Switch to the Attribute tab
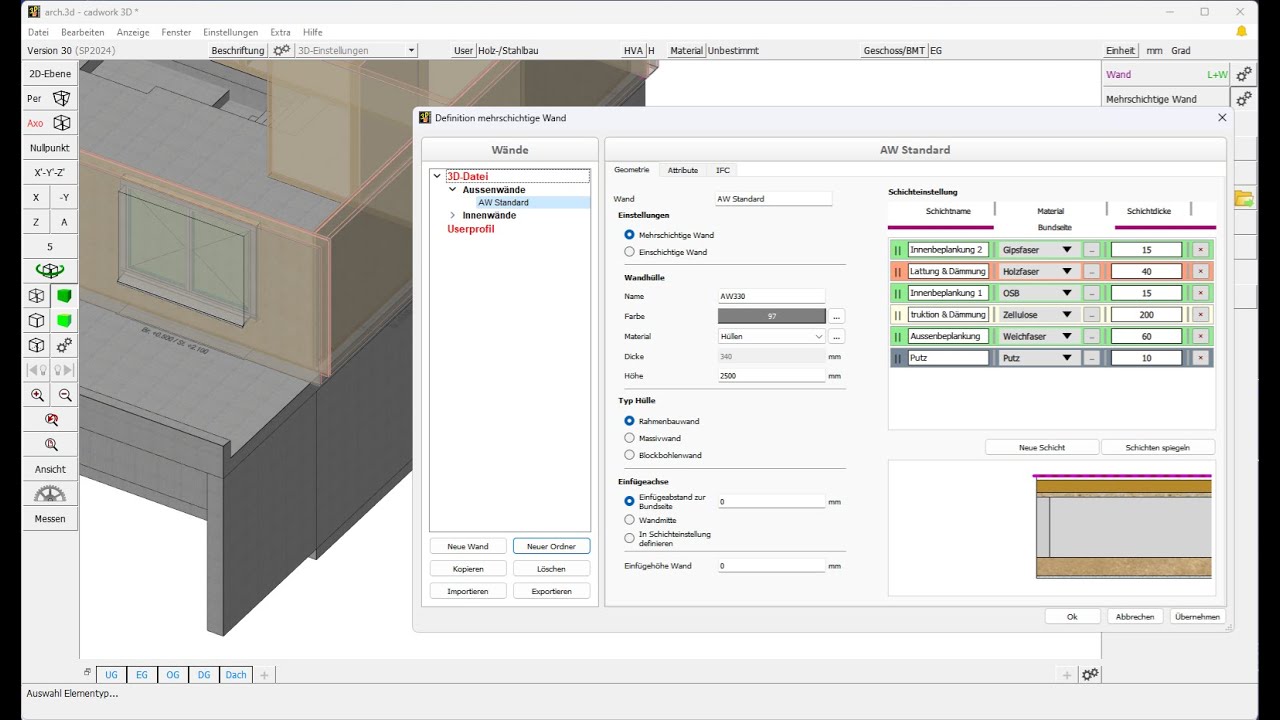The height and width of the screenshot is (720, 1280). coord(683,170)
